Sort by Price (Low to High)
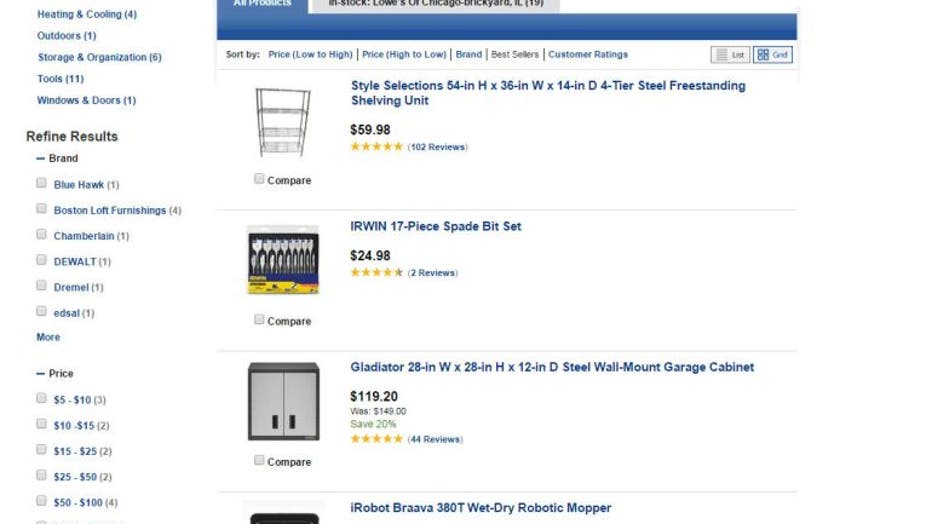 (x=310, y=55)
